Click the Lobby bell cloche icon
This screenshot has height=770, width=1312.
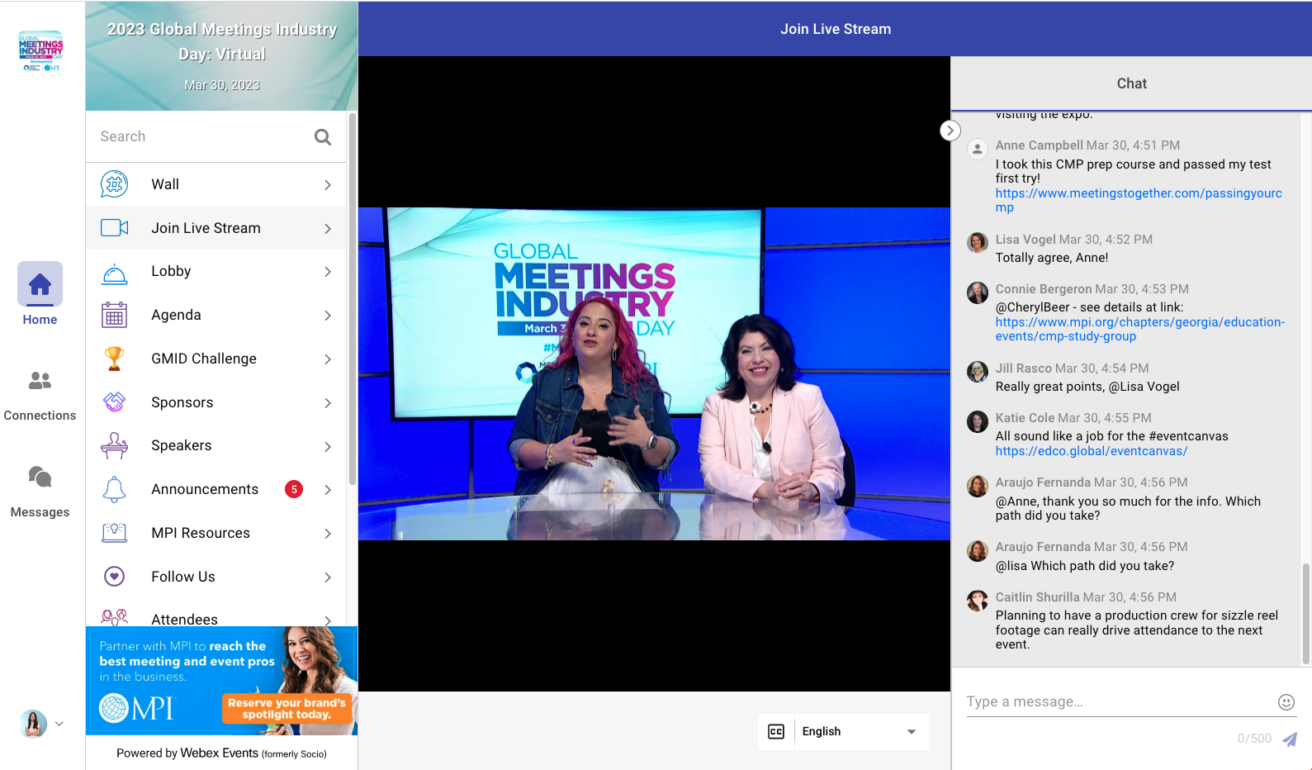tap(114, 272)
